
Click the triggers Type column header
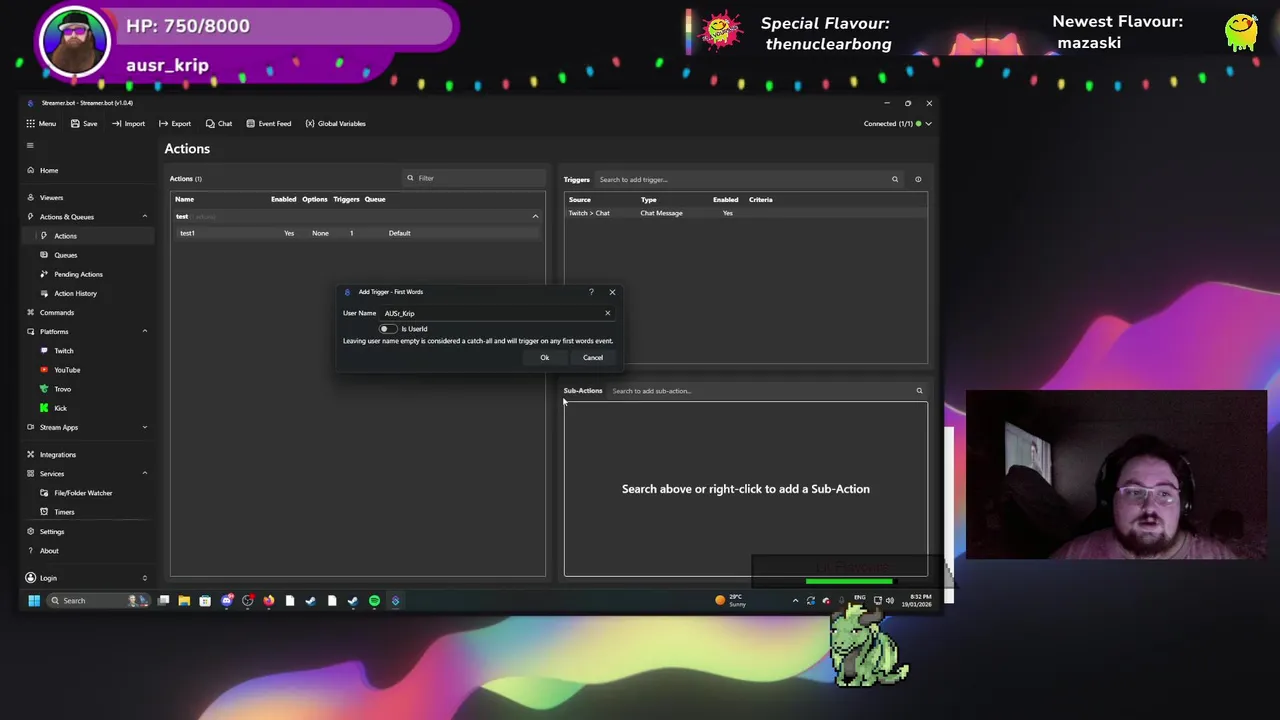coord(648,200)
